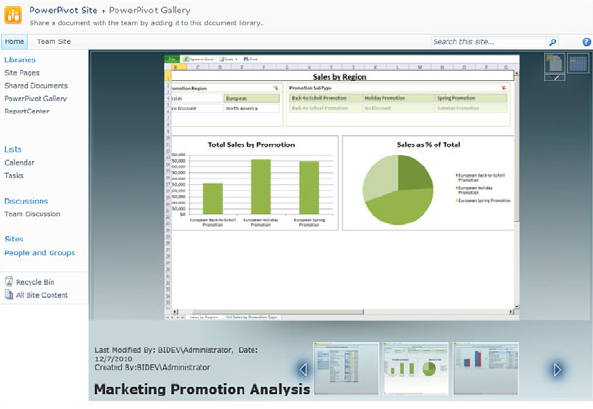Open People and Groups
593x409 pixels.
point(40,253)
